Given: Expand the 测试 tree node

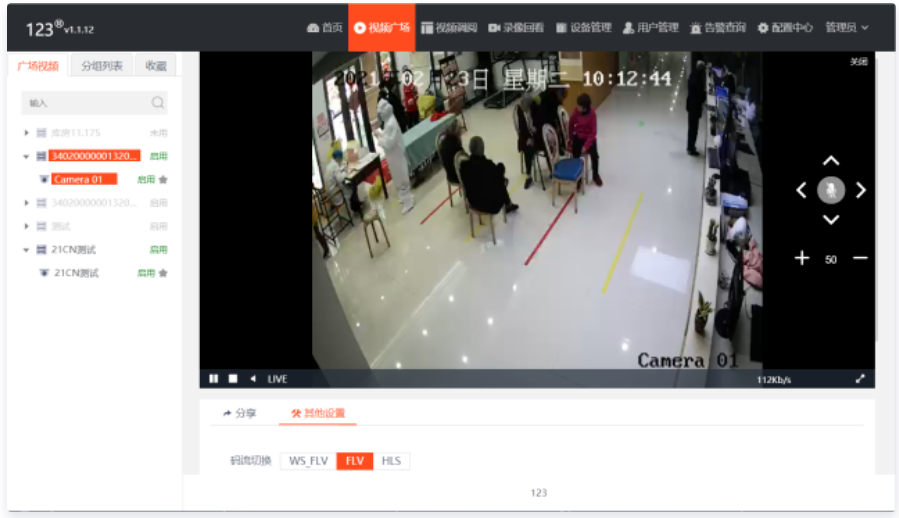Looking at the screenshot, I should pyautogui.click(x=26, y=226).
